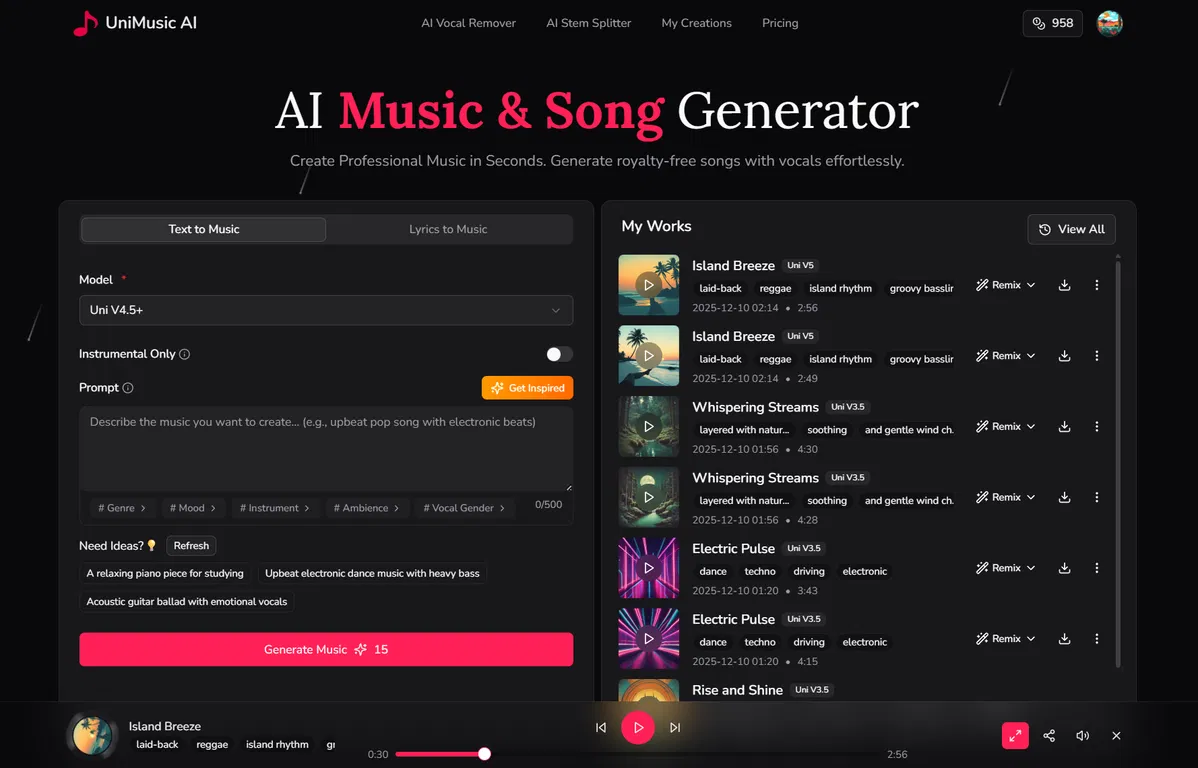Image resolution: width=1198 pixels, height=768 pixels.
Task: Show info tooltip beside Prompt label
Action: [128, 388]
